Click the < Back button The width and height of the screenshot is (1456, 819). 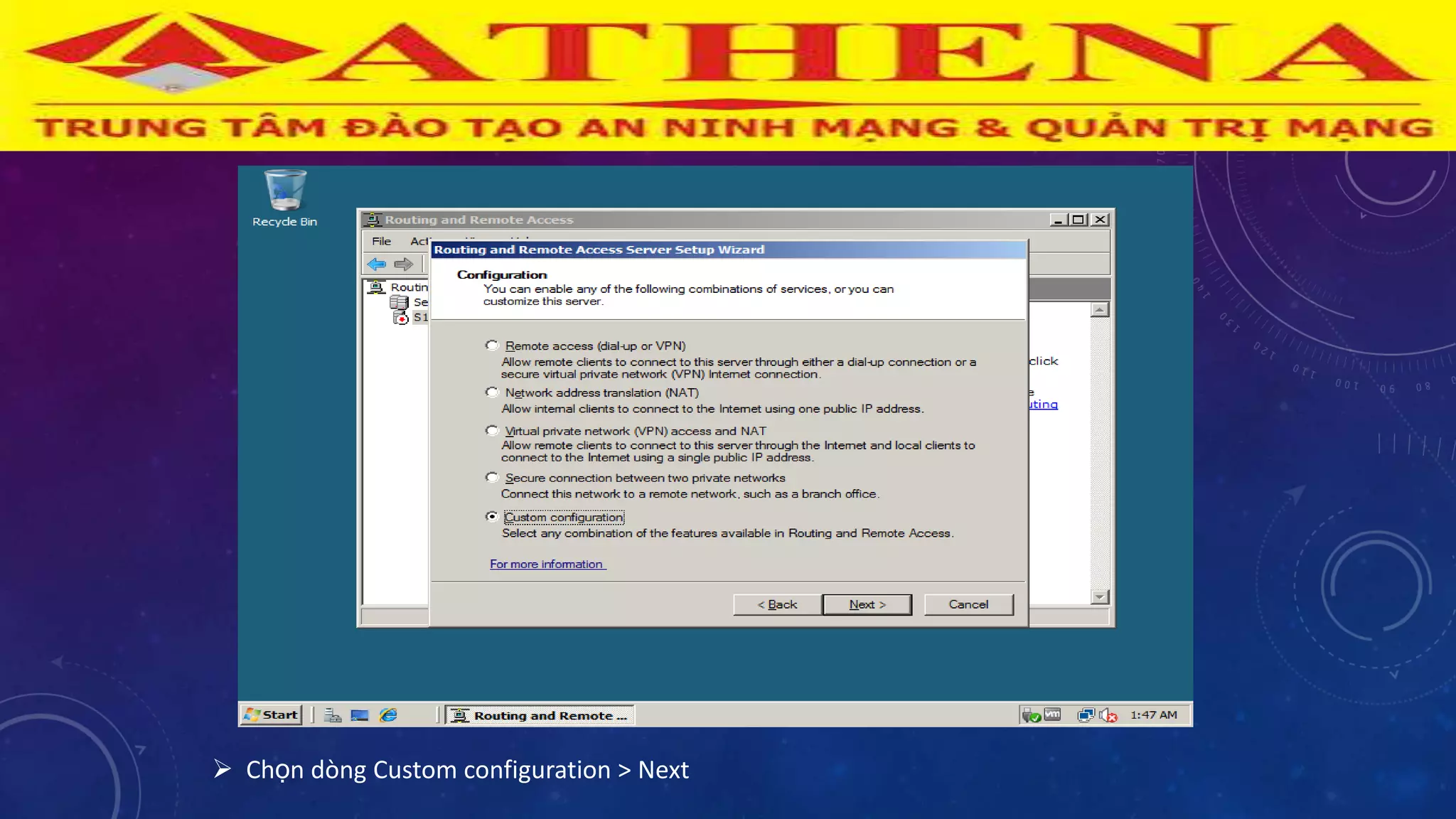[777, 604]
